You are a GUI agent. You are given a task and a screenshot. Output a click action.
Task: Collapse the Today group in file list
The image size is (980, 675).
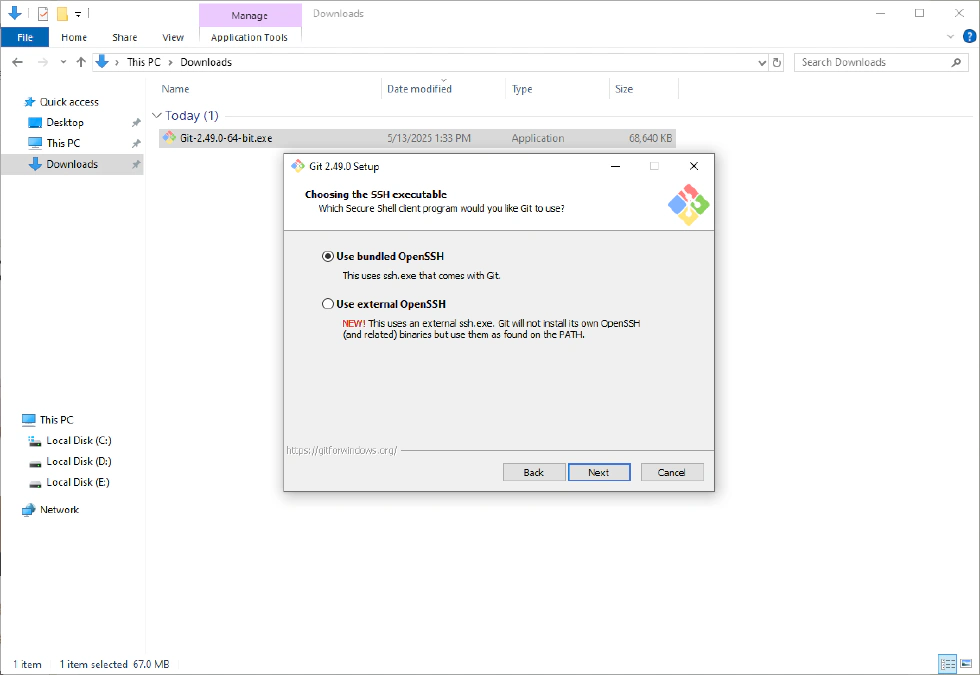pyautogui.click(x=156, y=116)
